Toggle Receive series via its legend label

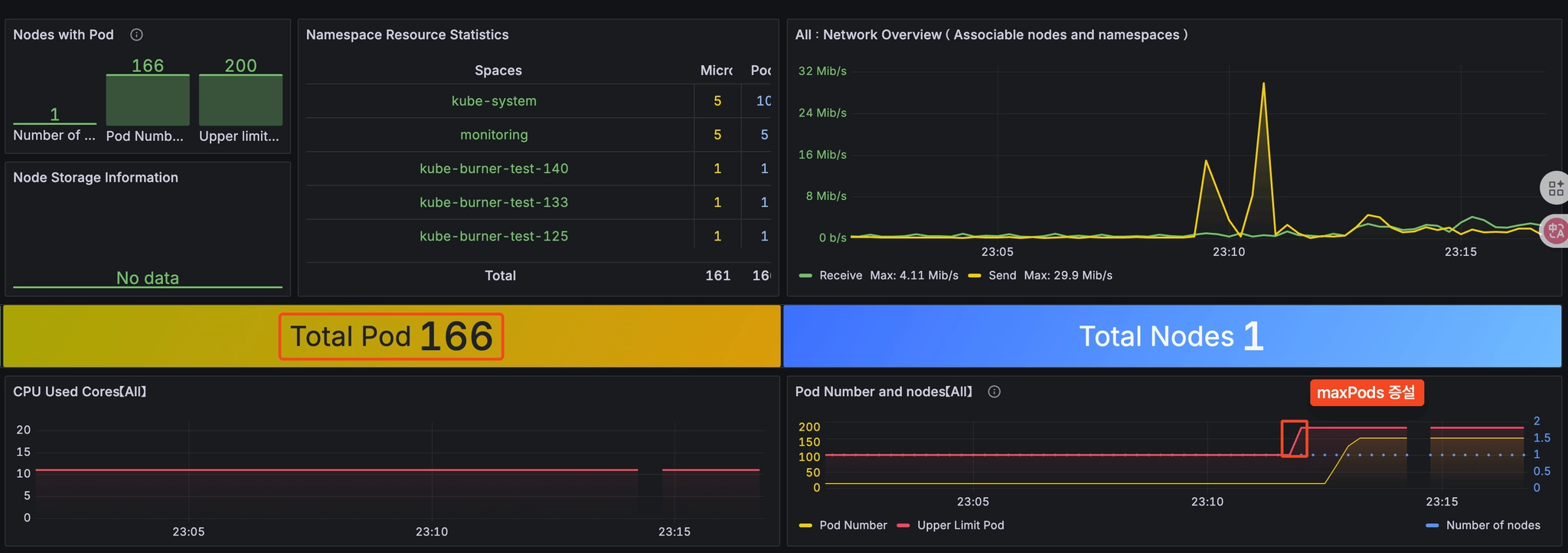840,276
